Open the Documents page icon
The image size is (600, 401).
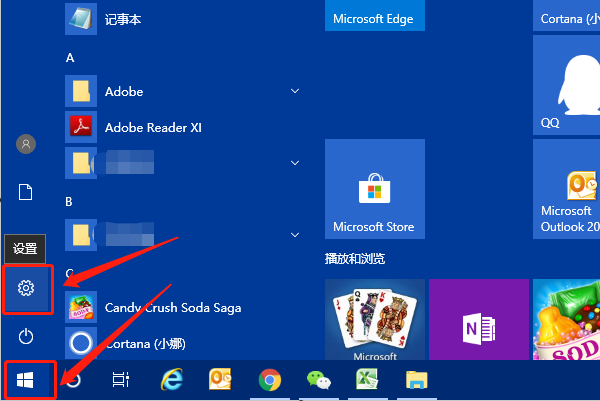coord(26,192)
